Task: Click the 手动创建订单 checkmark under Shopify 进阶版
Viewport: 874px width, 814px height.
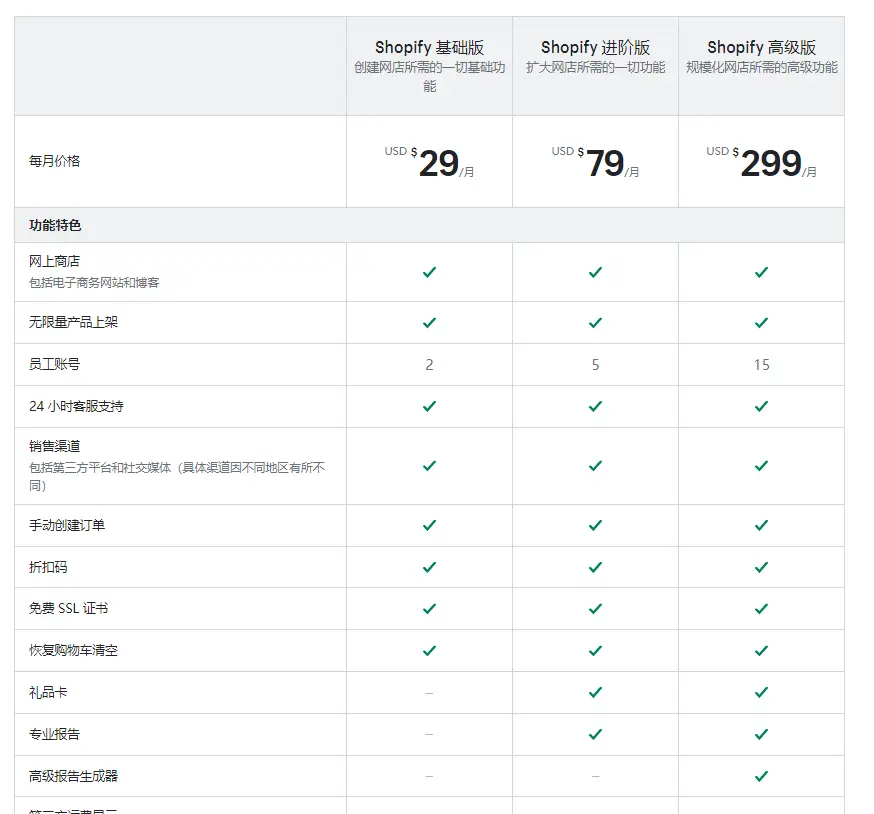Action: pos(595,525)
